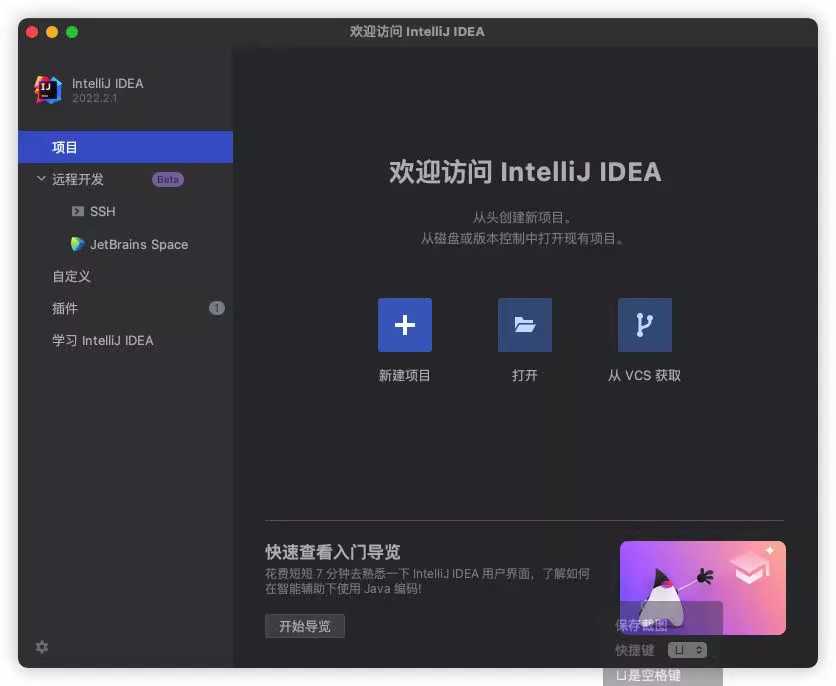The image size is (836, 686).
Task: Click the 欢迎访问 IntelliJ IDEA main heading
Action: pyautogui.click(x=525, y=172)
